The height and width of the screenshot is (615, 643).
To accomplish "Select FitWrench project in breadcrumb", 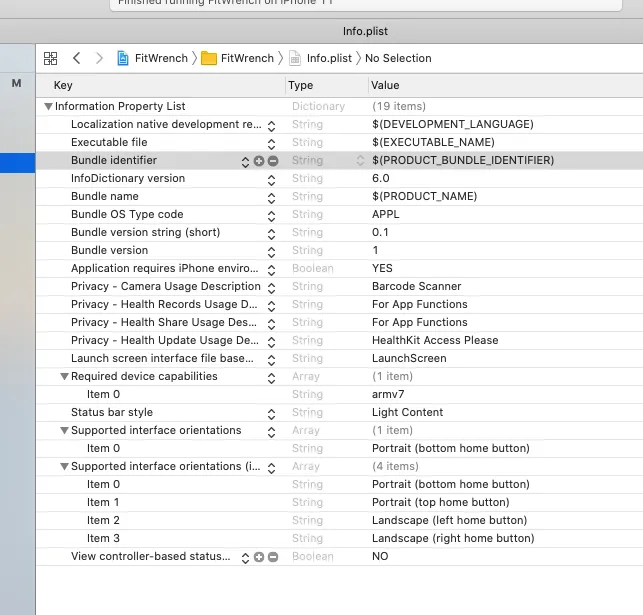I will (x=161, y=58).
